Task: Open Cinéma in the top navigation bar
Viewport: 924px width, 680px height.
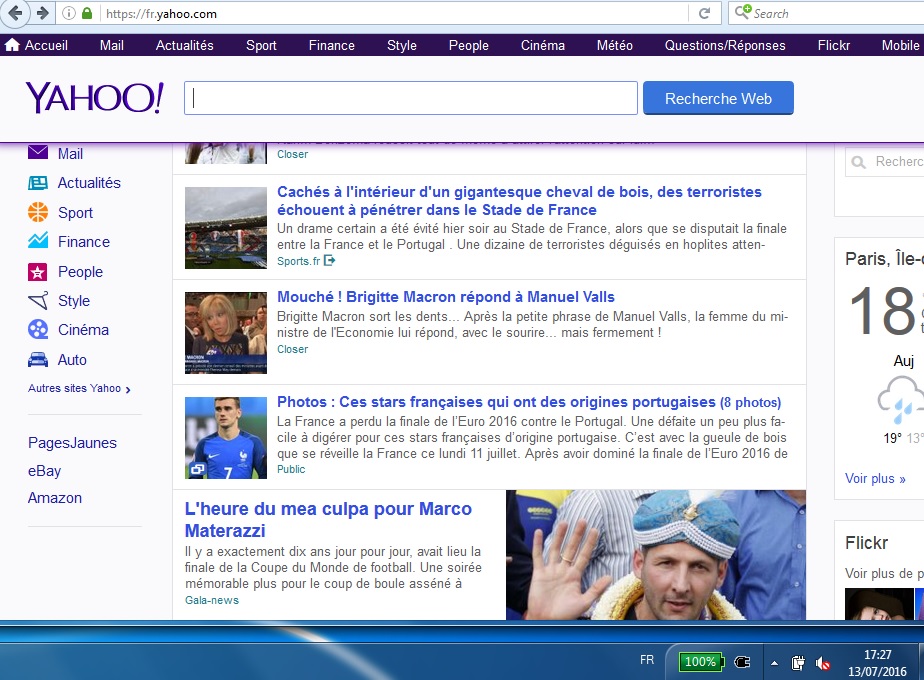Action: tap(543, 45)
